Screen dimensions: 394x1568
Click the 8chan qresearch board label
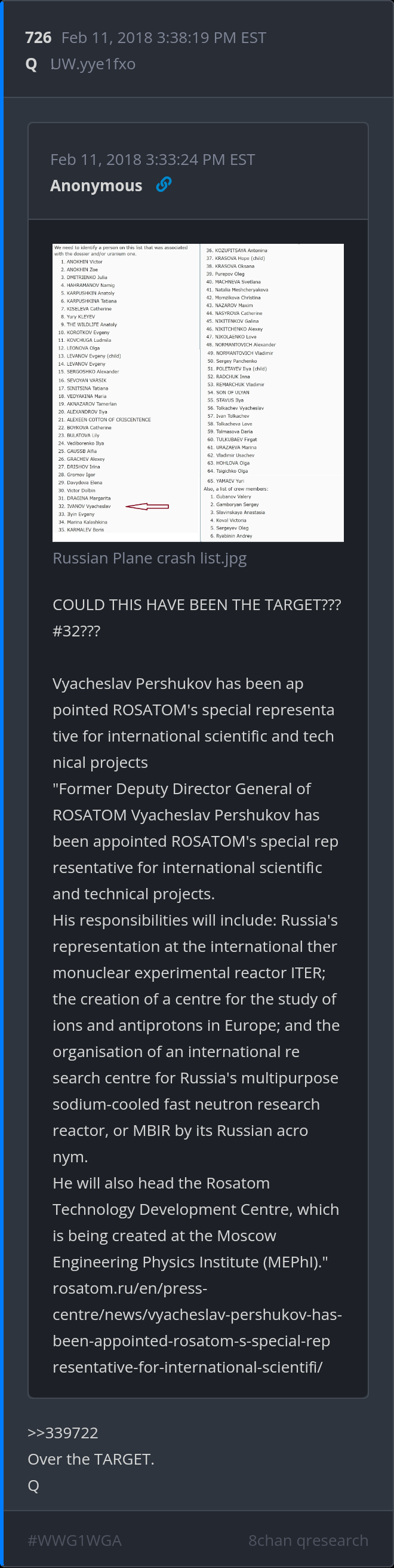pyautogui.click(x=308, y=1540)
